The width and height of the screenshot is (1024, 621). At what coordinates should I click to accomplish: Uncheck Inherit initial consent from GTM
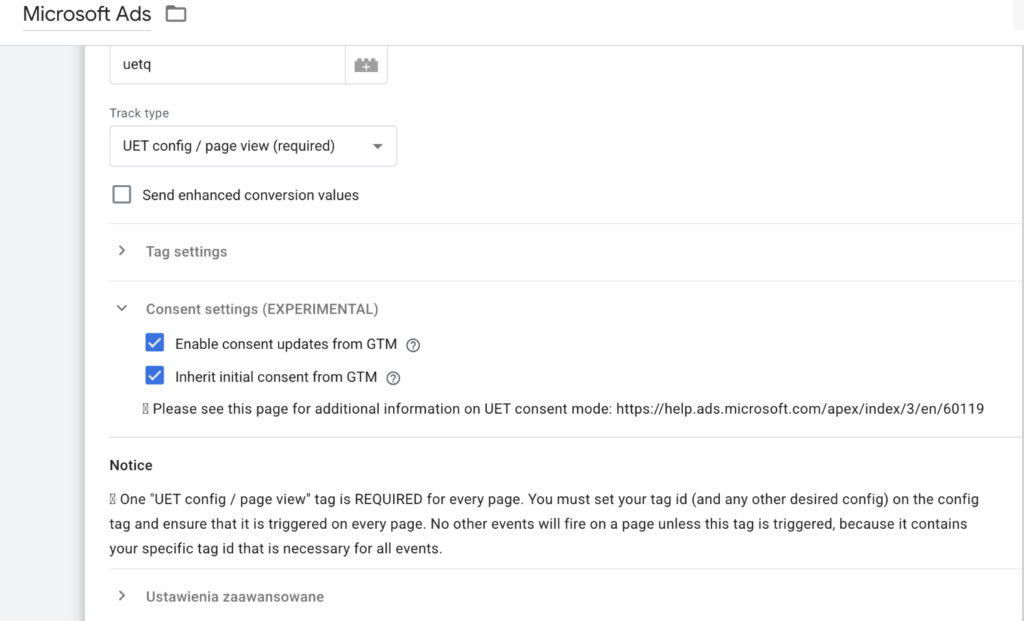pyautogui.click(x=155, y=377)
